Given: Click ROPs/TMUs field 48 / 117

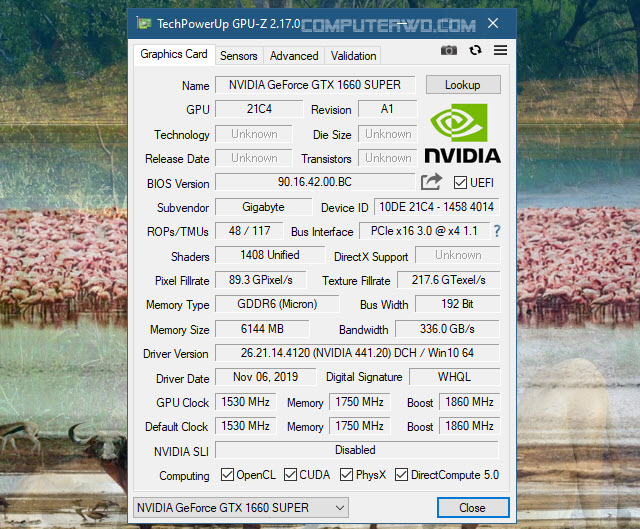Looking at the screenshot, I should pyautogui.click(x=249, y=231).
